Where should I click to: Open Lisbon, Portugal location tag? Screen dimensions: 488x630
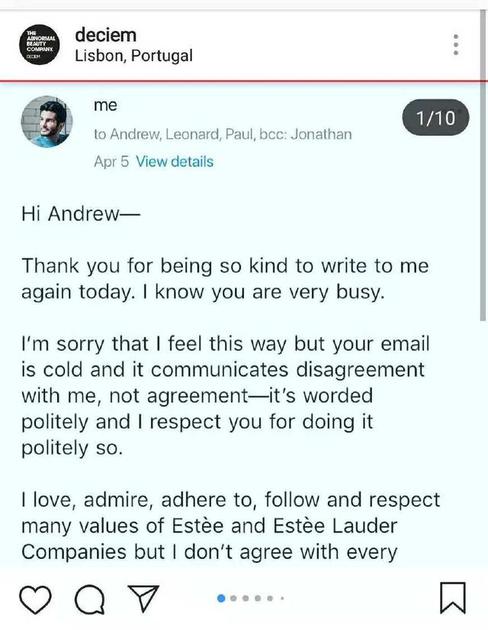point(134,55)
